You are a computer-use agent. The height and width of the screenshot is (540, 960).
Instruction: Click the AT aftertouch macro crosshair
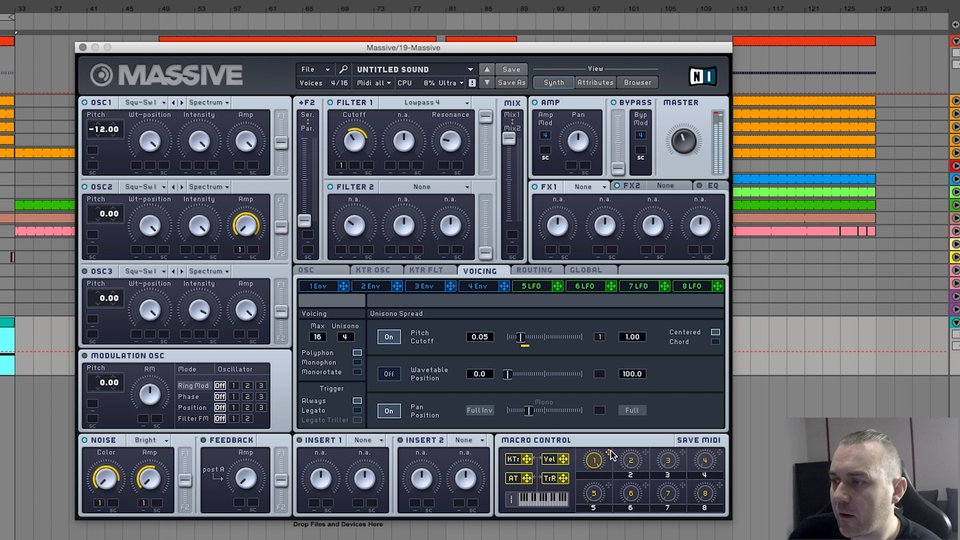click(527, 478)
